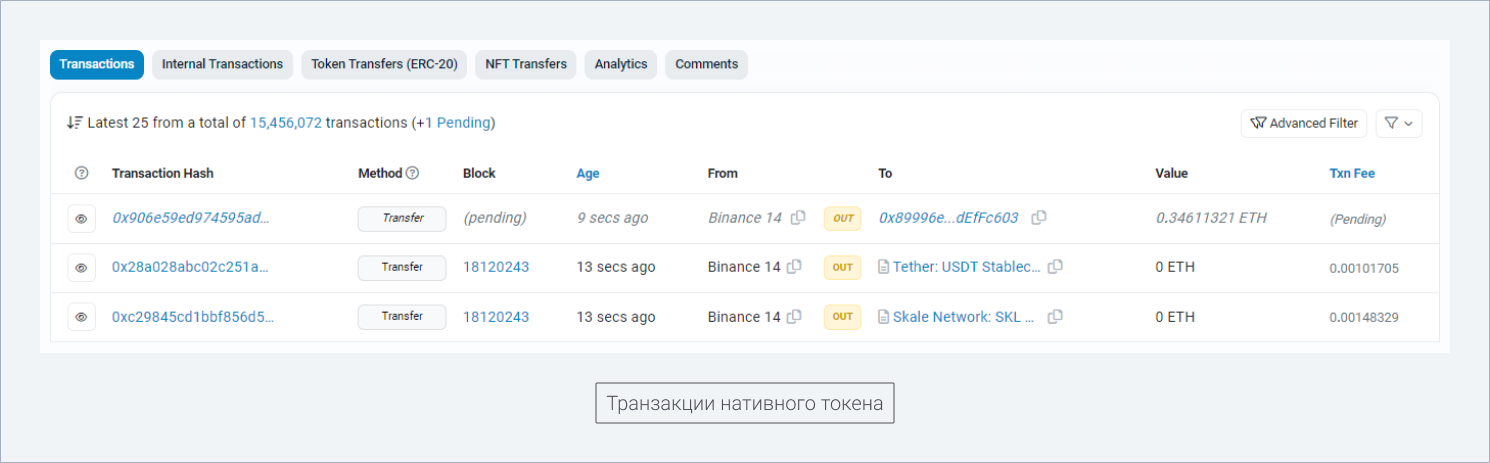Open the NFT Transfers tab
The width and height of the screenshot is (1490, 463).
(x=526, y=64)
